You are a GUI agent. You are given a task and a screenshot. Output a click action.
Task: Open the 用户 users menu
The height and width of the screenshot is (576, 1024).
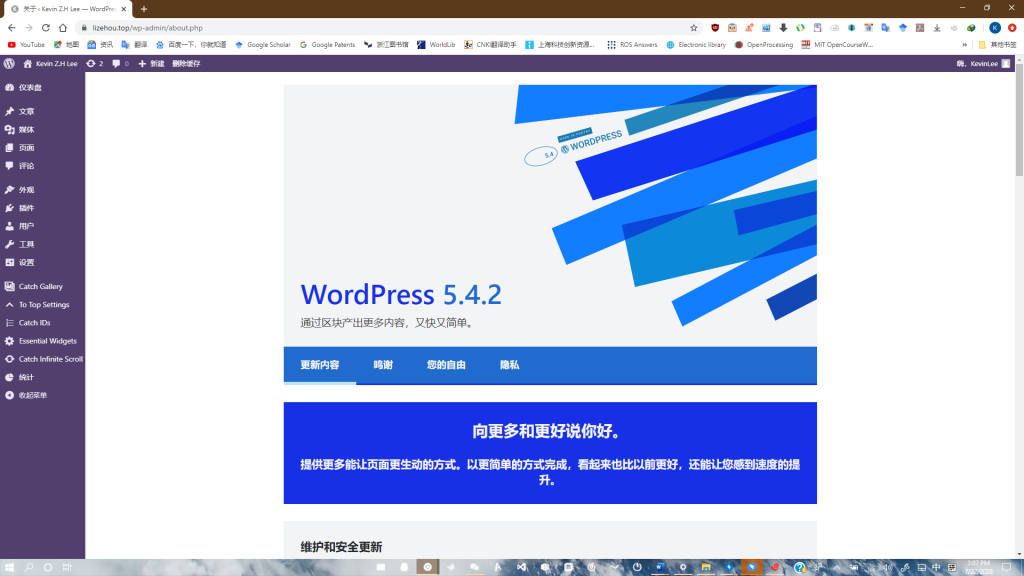point(42,227)
